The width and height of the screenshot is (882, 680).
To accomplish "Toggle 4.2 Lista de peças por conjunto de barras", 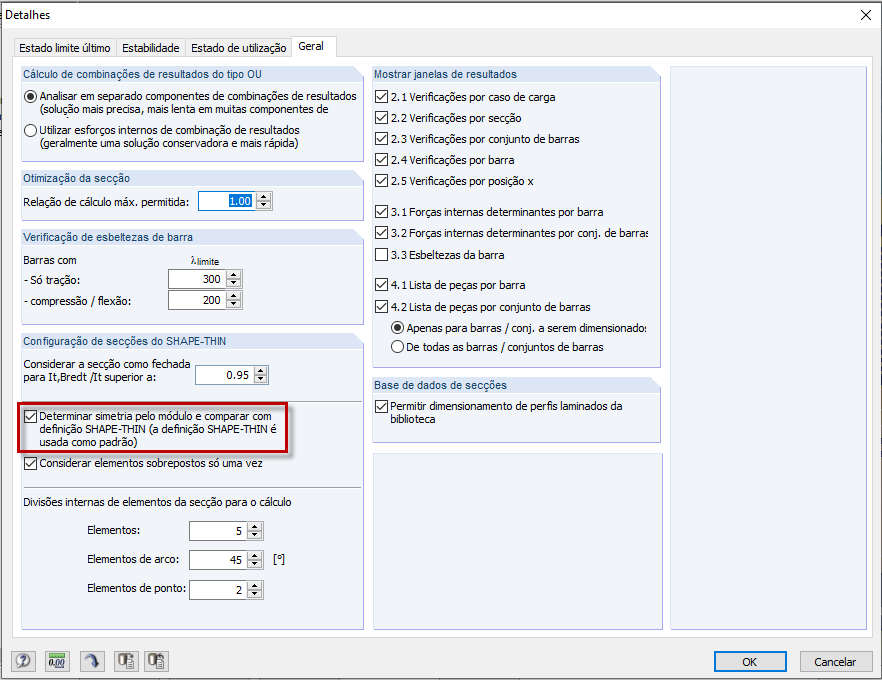I will point(381,307).
